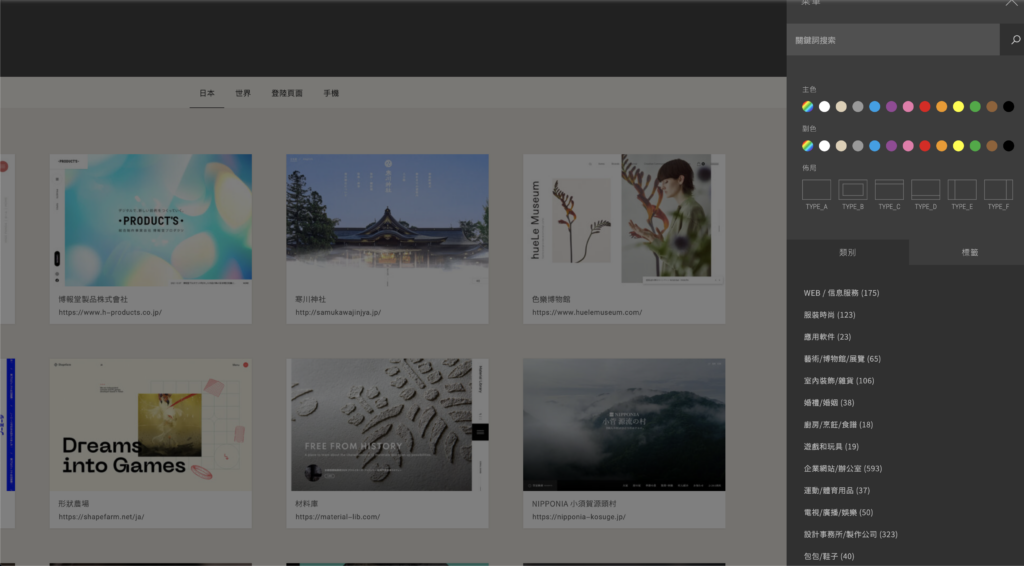Filter by 企業網站/辦公室 (593)
This screenshot has height=566, width=1024.
(x=842, y=468)
